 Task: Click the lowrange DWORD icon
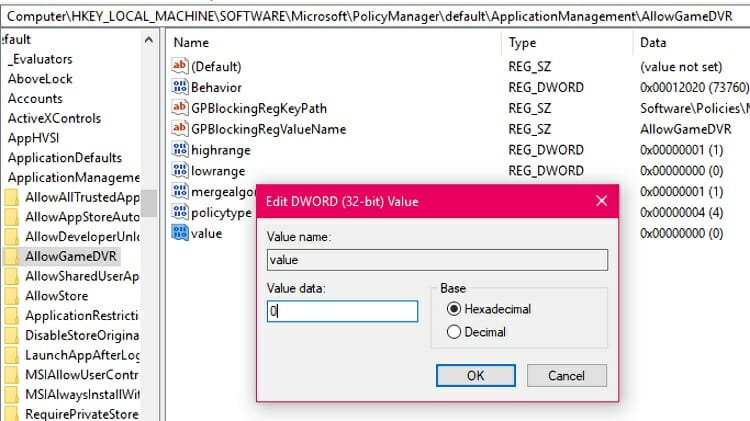179,170
